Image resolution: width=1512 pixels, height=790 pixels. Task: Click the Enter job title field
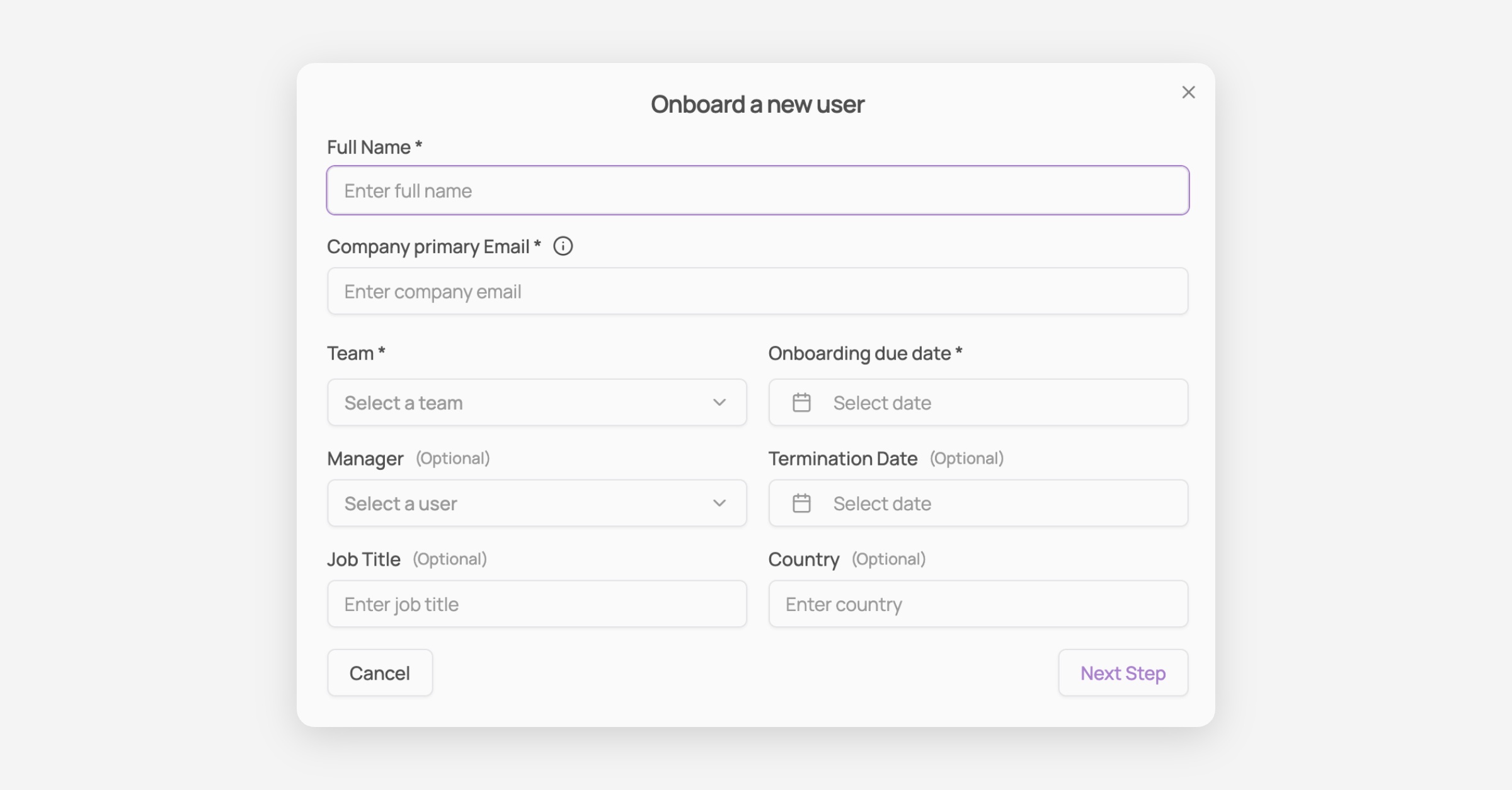click(537, 604)
